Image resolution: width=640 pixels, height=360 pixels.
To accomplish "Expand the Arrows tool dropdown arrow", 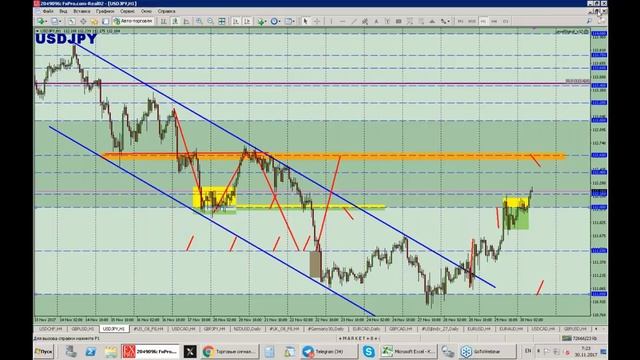I will point(449,21).
